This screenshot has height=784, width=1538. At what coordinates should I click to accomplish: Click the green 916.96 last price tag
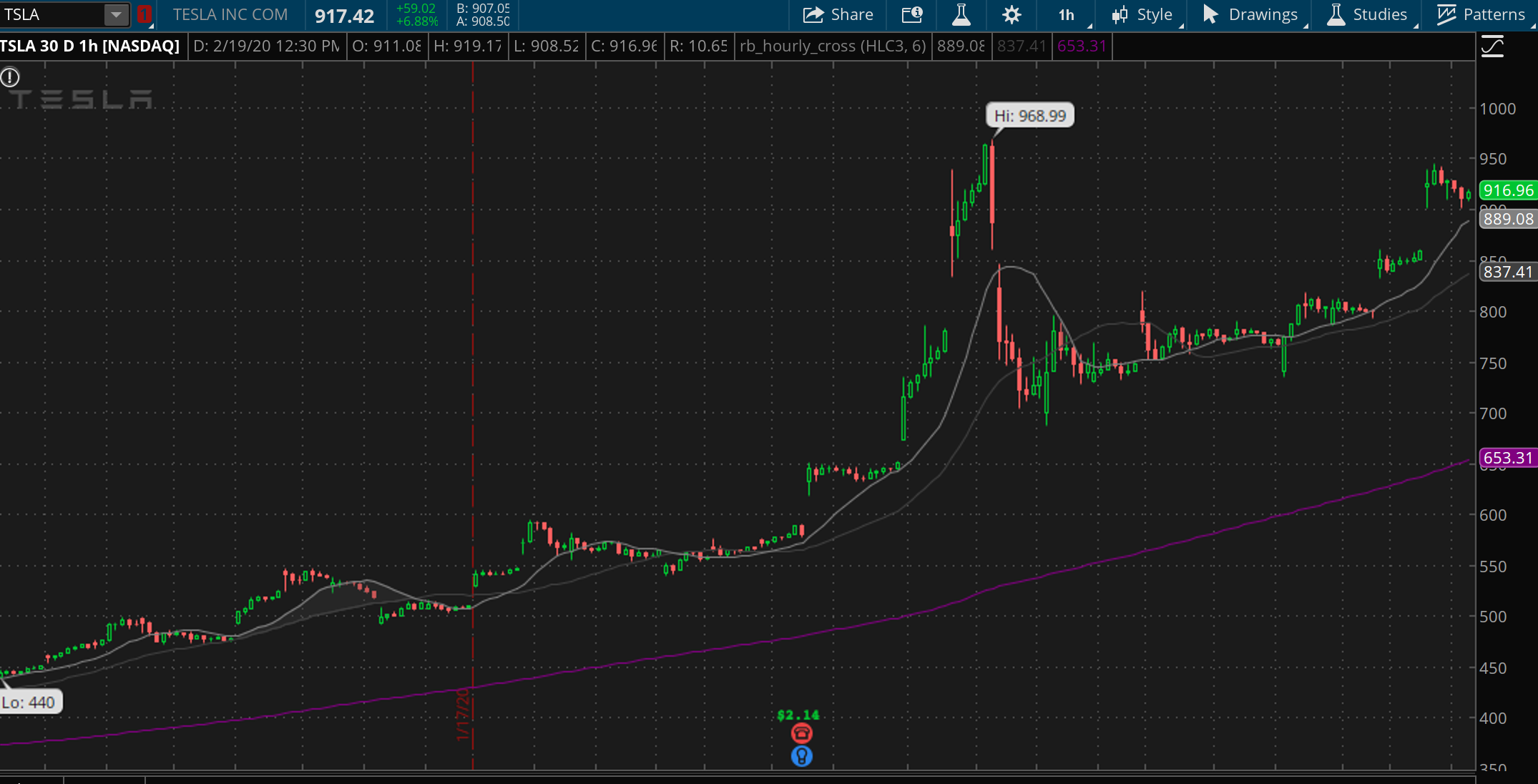[x=1508, y=190]
